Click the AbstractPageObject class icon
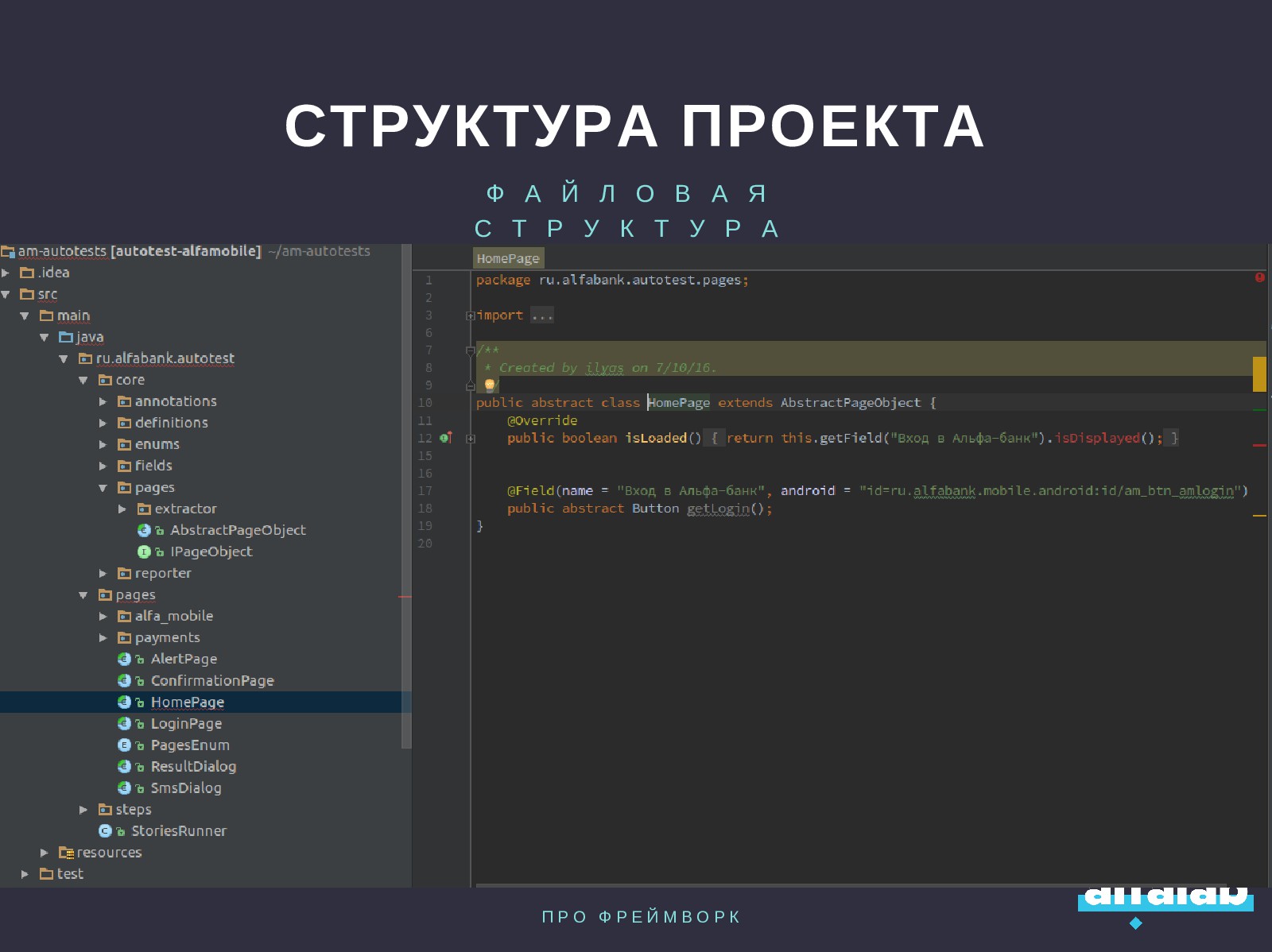The width and height of the screenshot is (1272, 952). tap(144, 530)
